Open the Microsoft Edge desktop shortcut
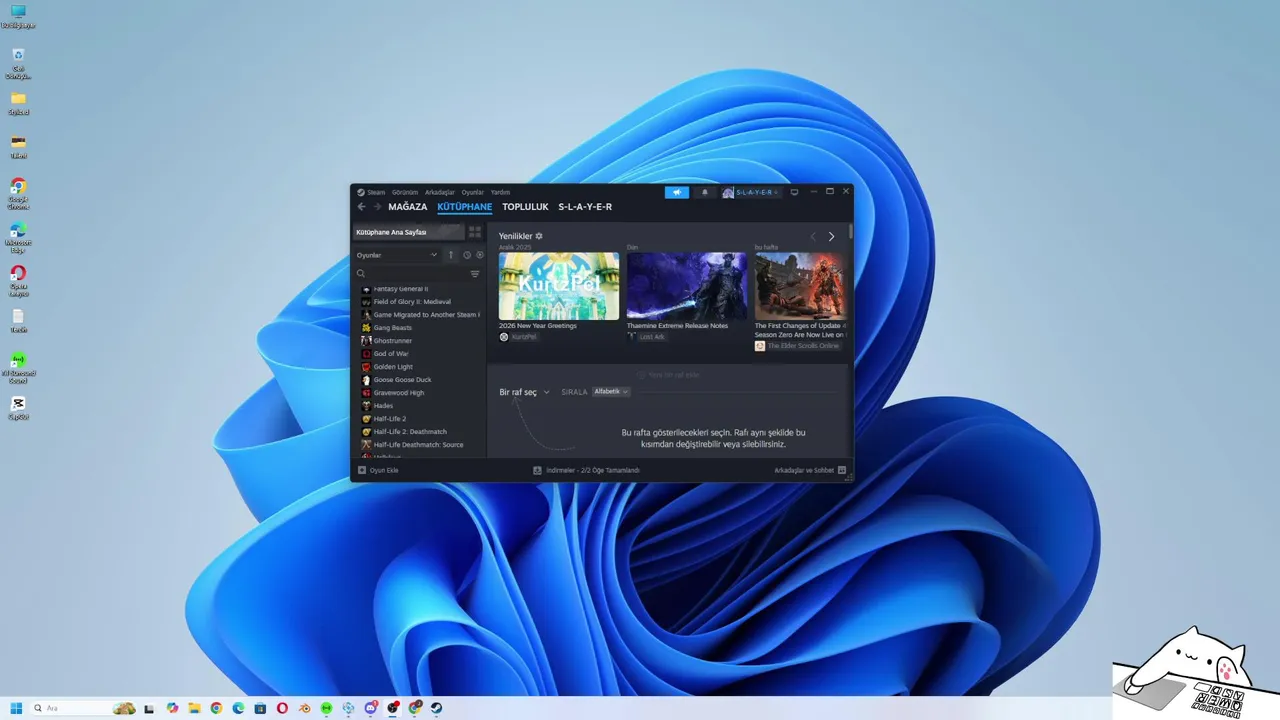 (x=18, y=236)
